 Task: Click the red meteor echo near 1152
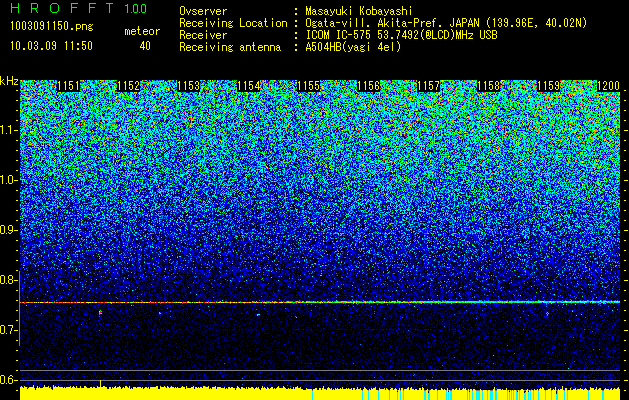tap(100, 312)
